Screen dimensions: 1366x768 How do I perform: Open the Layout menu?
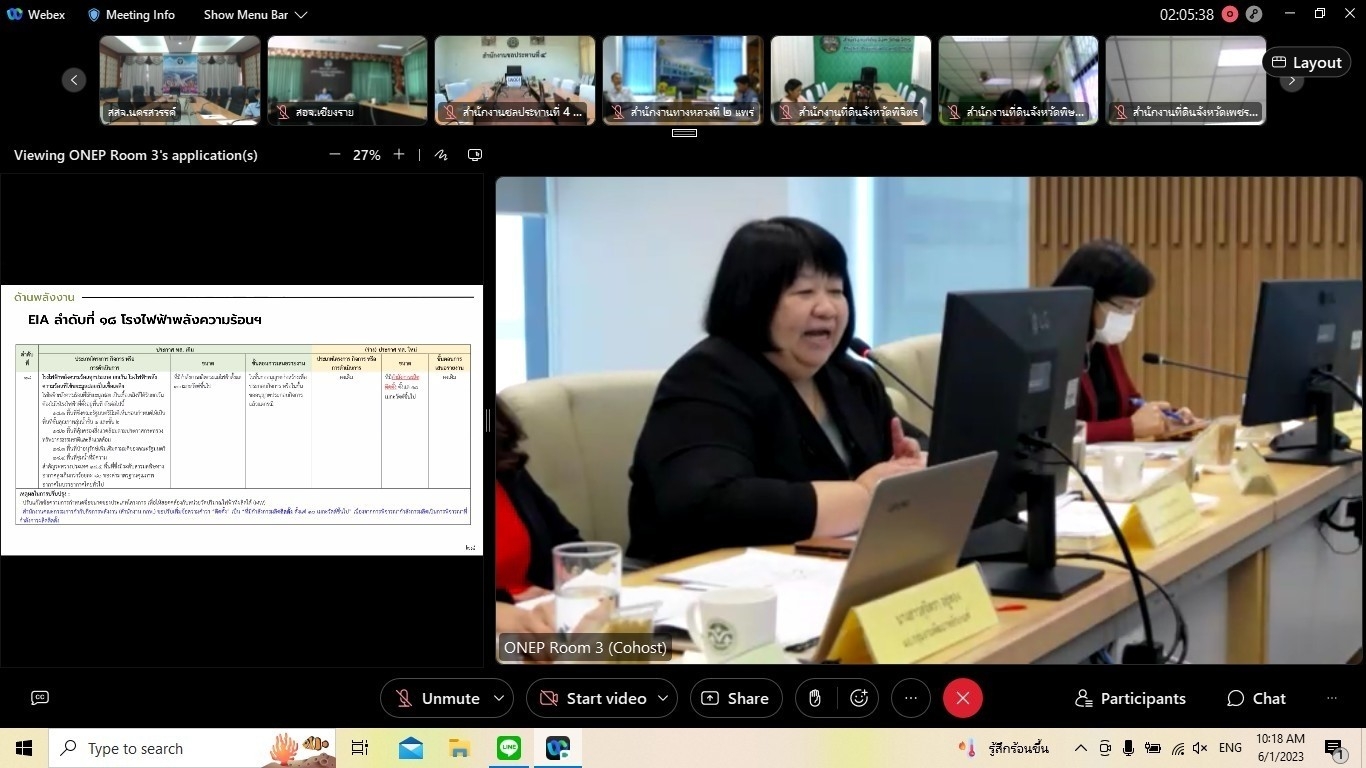[x=1306, y=62]
